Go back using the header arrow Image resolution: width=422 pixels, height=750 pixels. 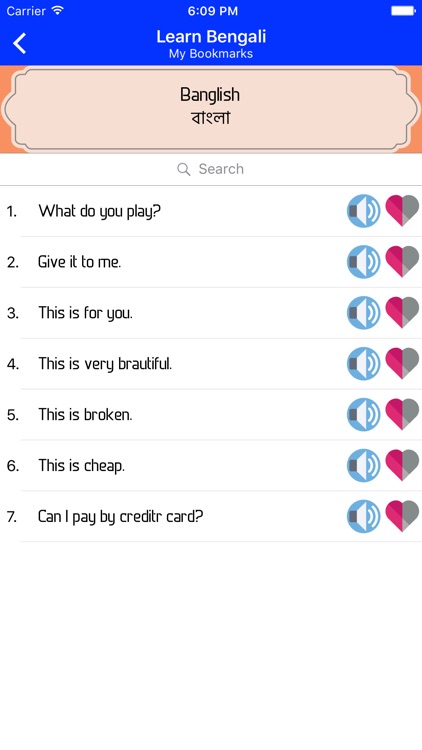(x=20, y=43)
